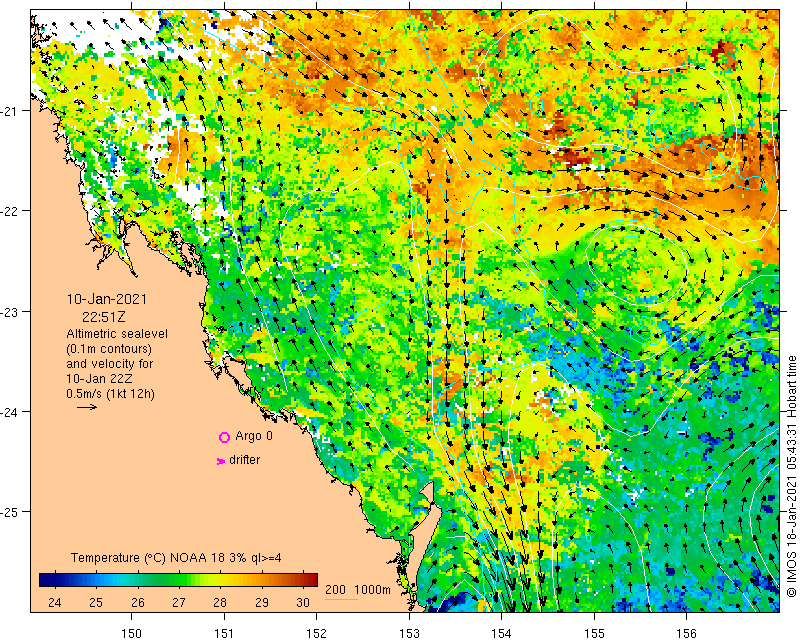
Task: Click the latitude axis label "-21"
Action: [10, 110]
